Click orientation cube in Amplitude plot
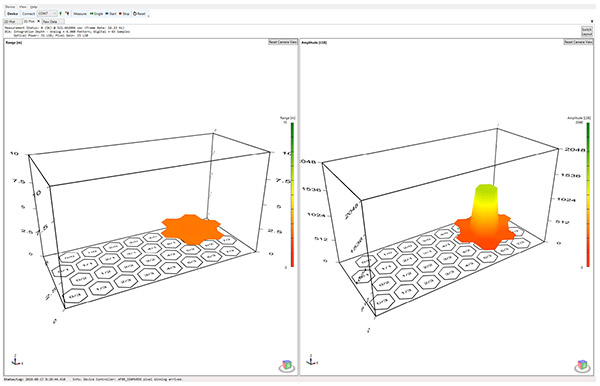Viewport: 600px width, 386px height. point(582,365)
